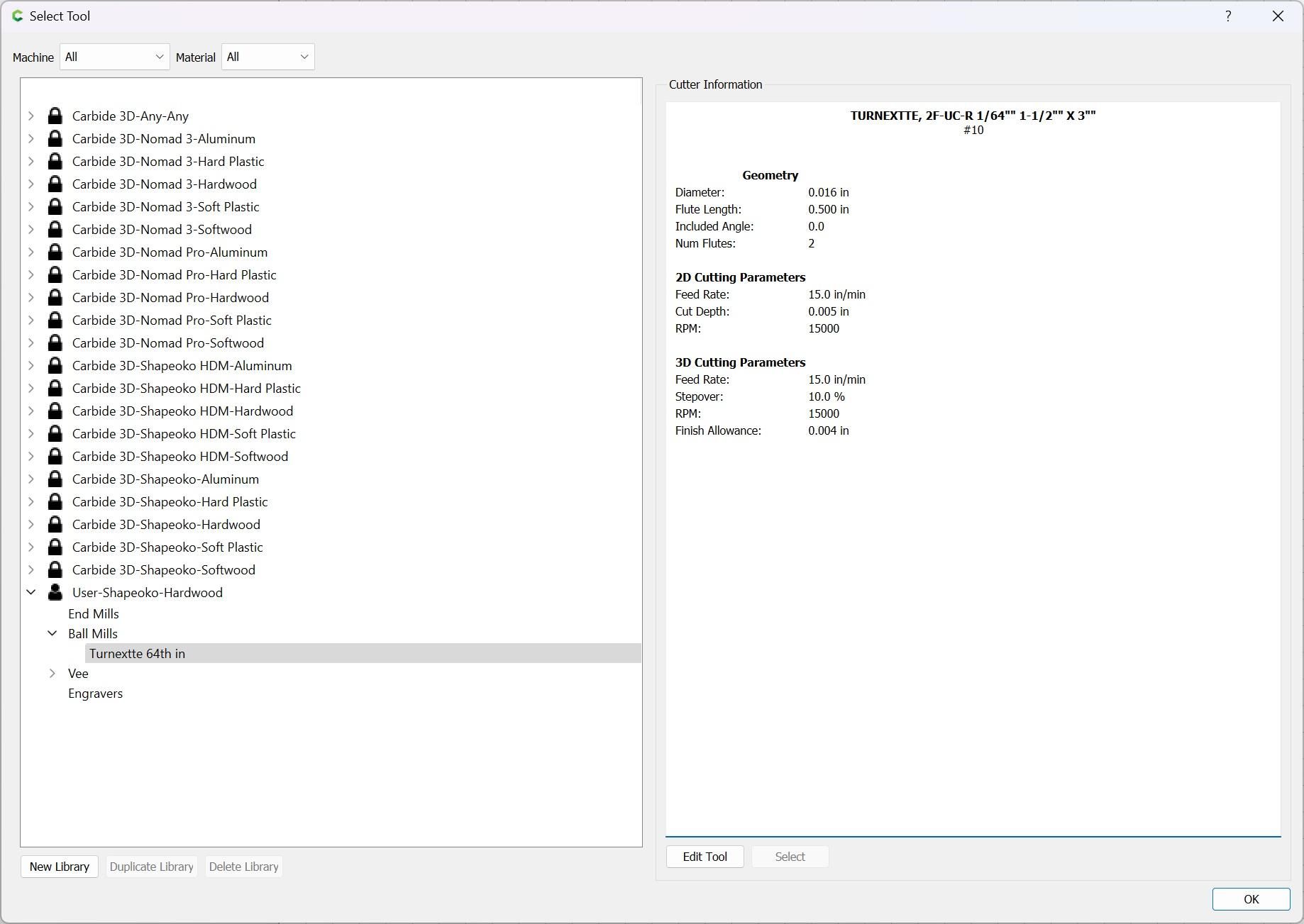Click the Stepover 10.0 % value

click(x=827, y=396)
